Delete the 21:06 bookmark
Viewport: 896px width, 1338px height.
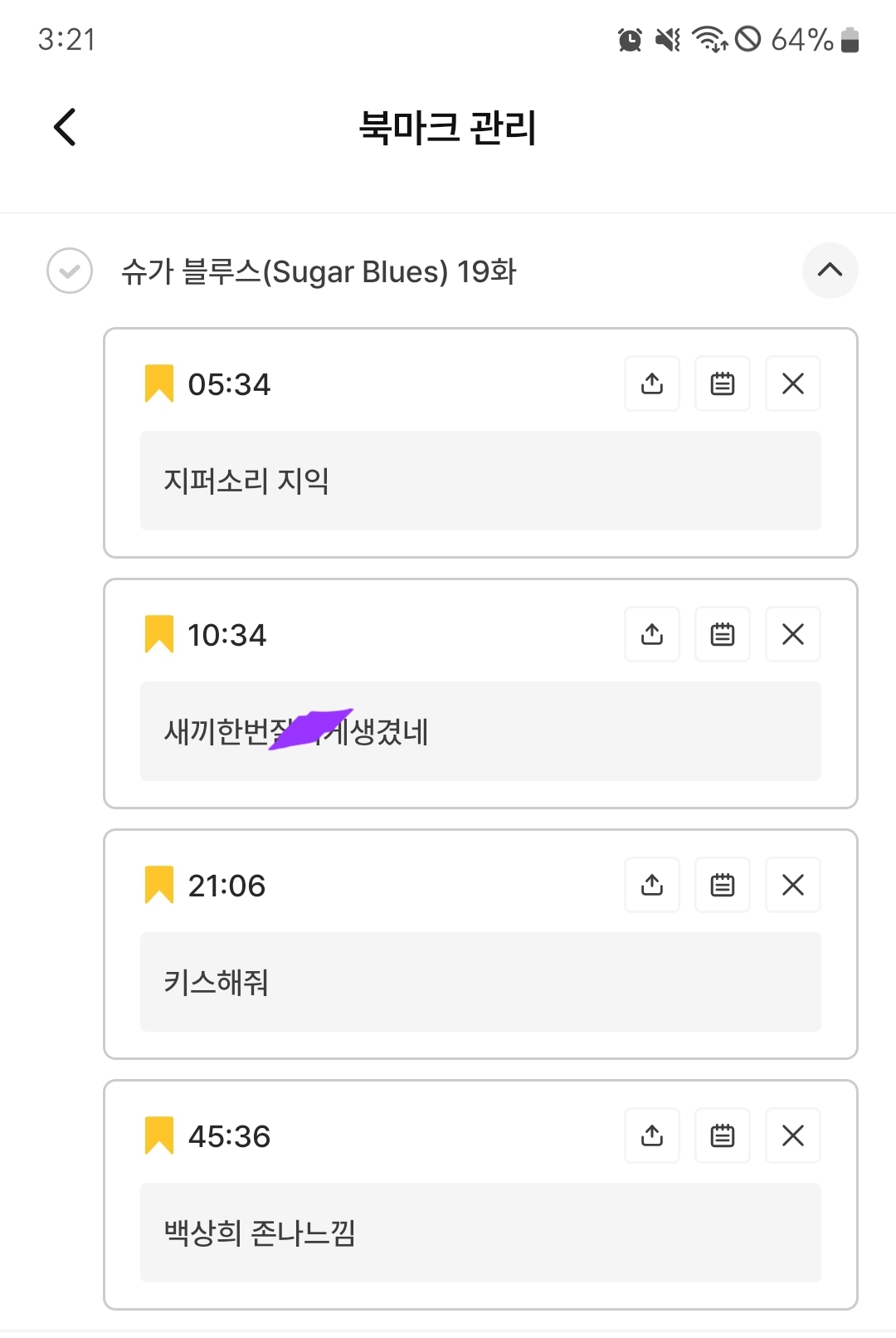(x=793, y=885)
